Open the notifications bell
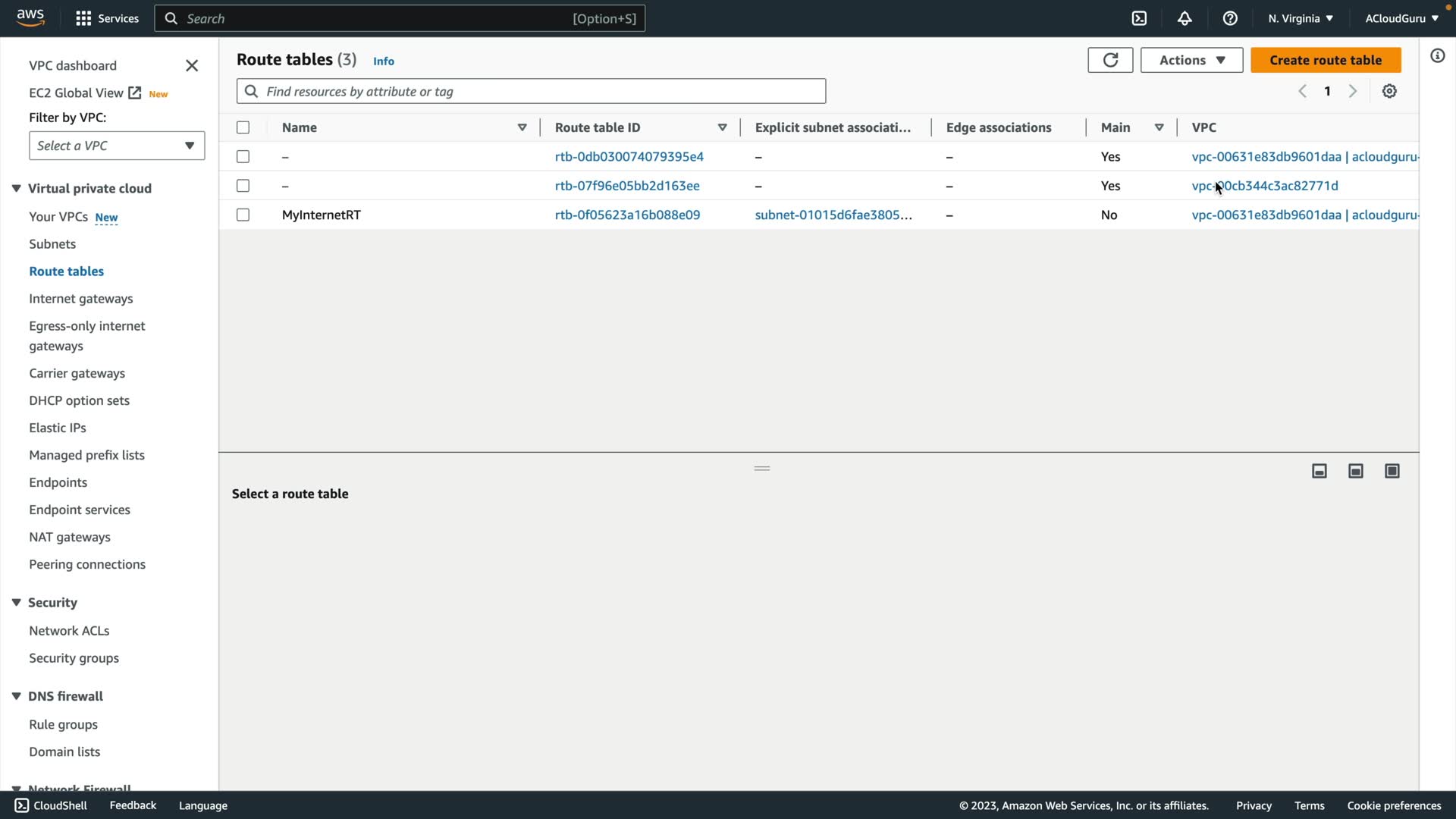 1185,18
